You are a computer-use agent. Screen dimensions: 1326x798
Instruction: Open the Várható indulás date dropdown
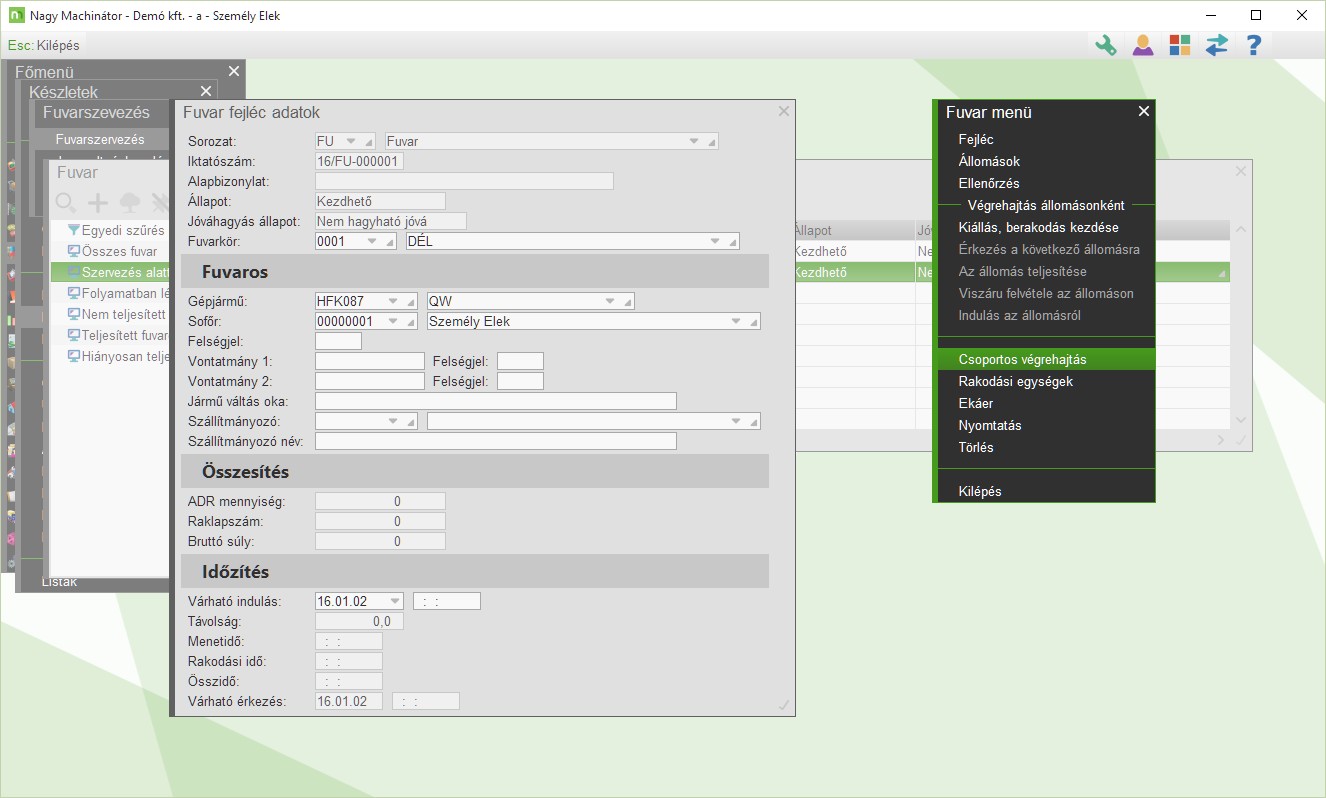coord(393,602)
